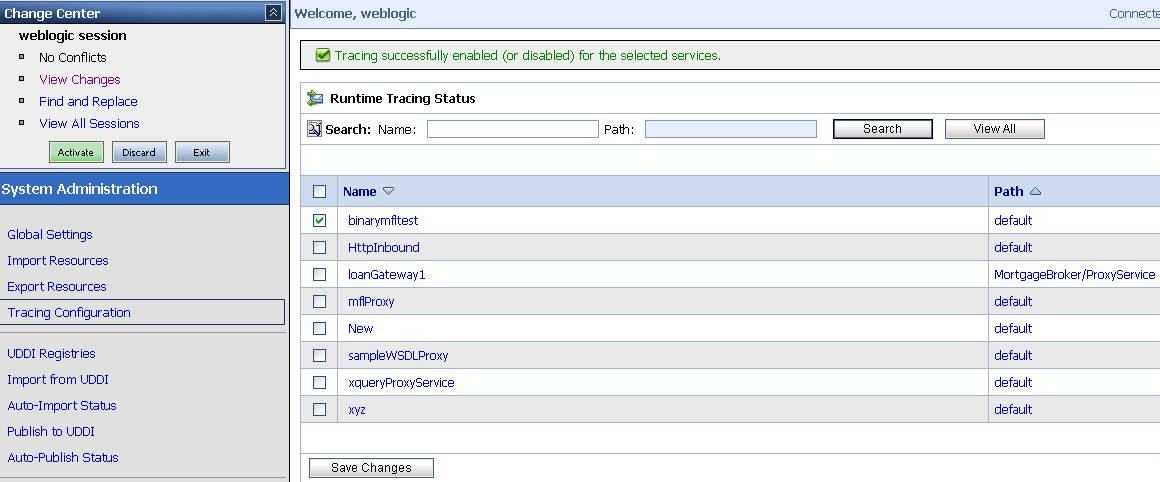The width and height of the screenshot is (1160, 482).
Task: Click the System Administration panel header
Action: pos(144,189)
